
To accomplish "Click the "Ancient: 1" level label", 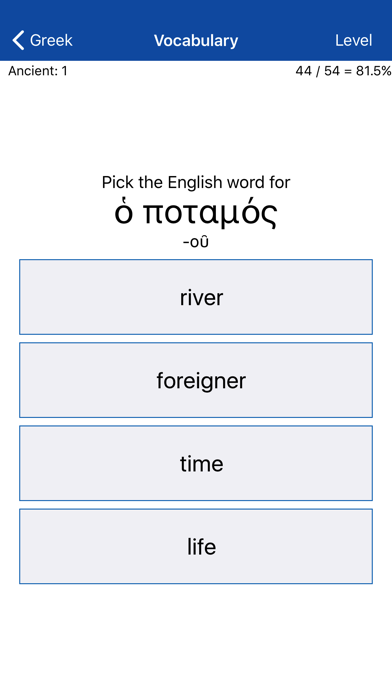I will (38, 71).
